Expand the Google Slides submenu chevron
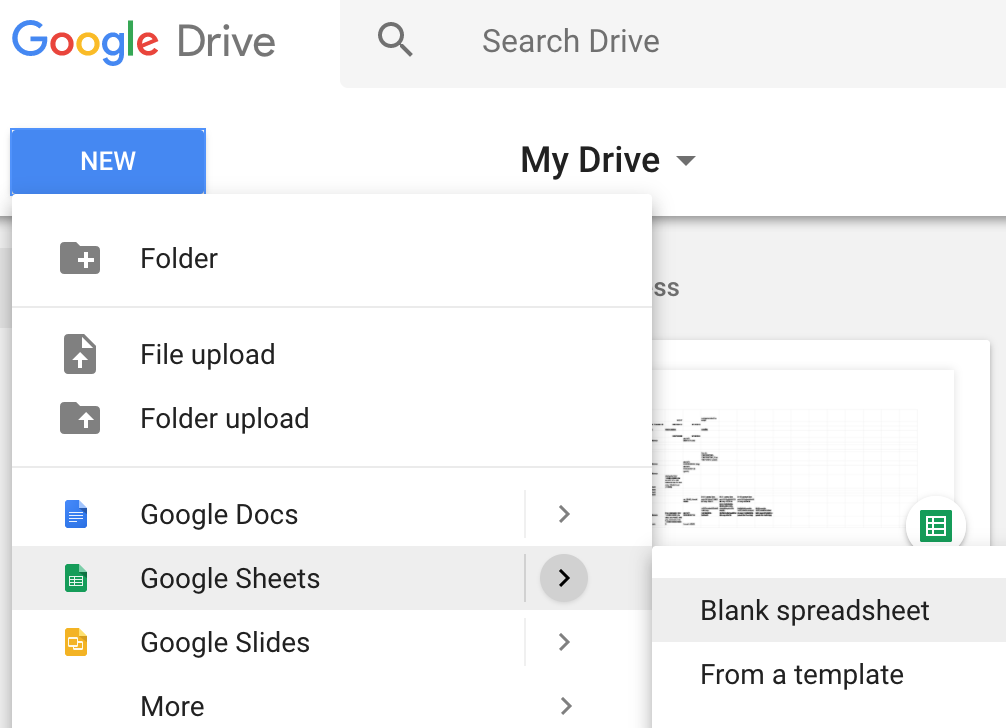The image size is (1006, 728). point(564,642)
